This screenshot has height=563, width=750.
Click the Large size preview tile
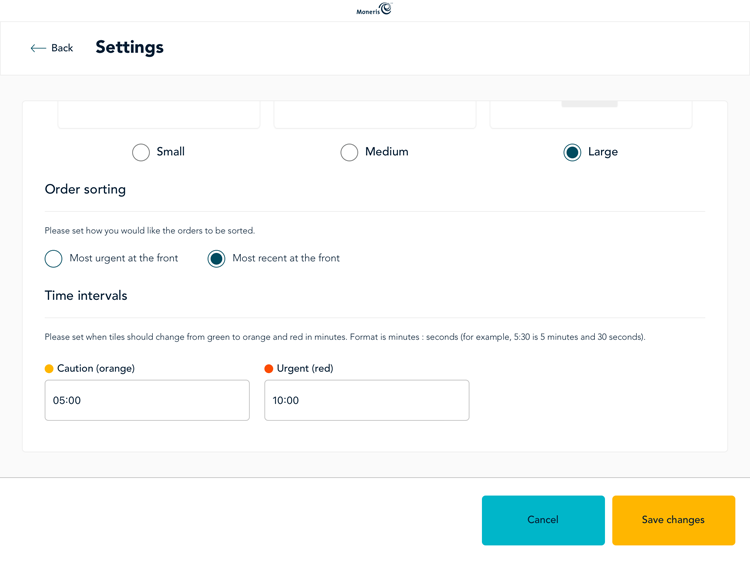coord(591,115)
